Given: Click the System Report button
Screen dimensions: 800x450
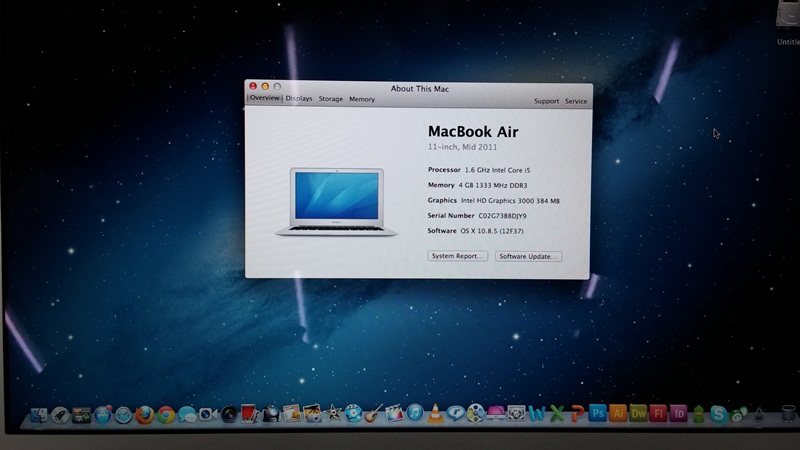Looking at the screenshot, I should (x=457, y=256).
